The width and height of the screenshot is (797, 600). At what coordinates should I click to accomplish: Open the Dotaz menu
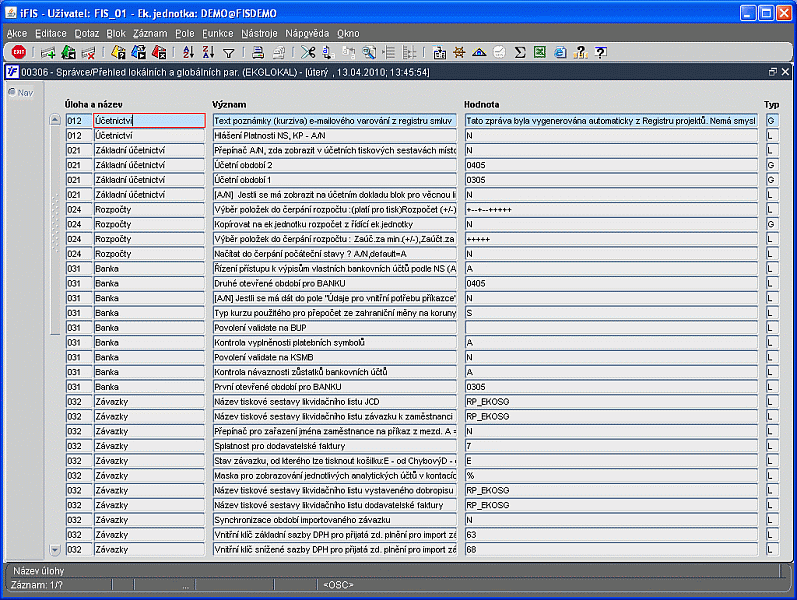click(87, 34)
